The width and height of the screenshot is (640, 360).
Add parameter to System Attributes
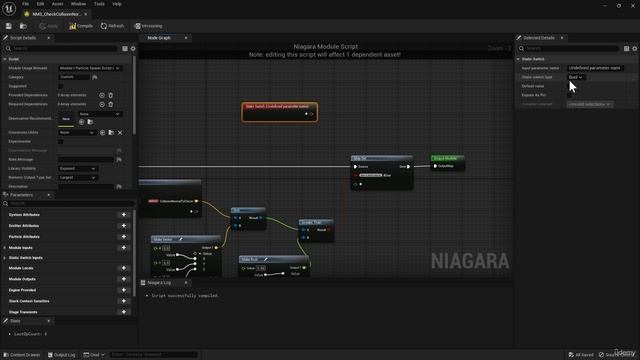coord(124,215)
